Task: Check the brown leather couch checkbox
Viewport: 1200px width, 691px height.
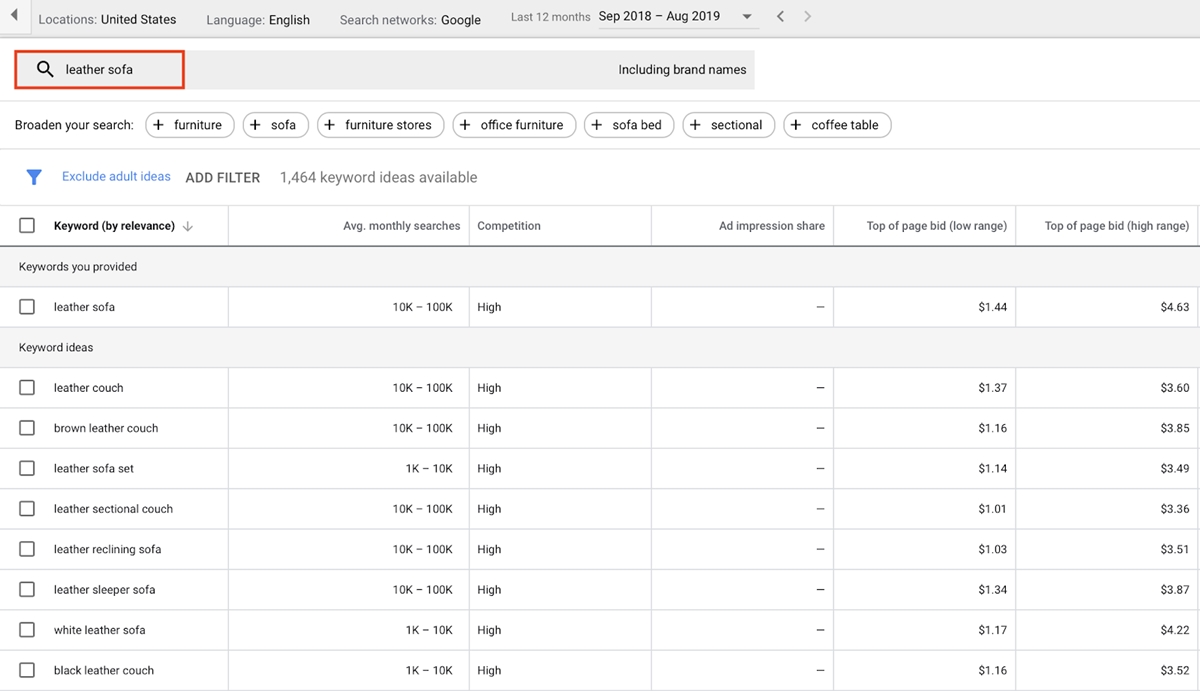Action: tap(27, 428)
